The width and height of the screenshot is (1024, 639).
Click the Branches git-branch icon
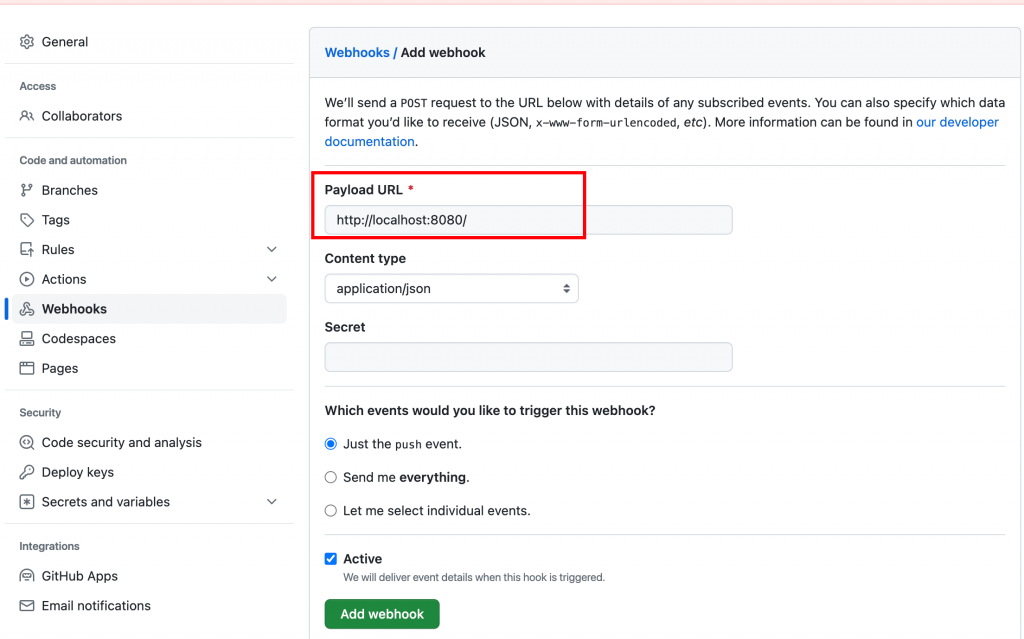[x=27, y=190]
